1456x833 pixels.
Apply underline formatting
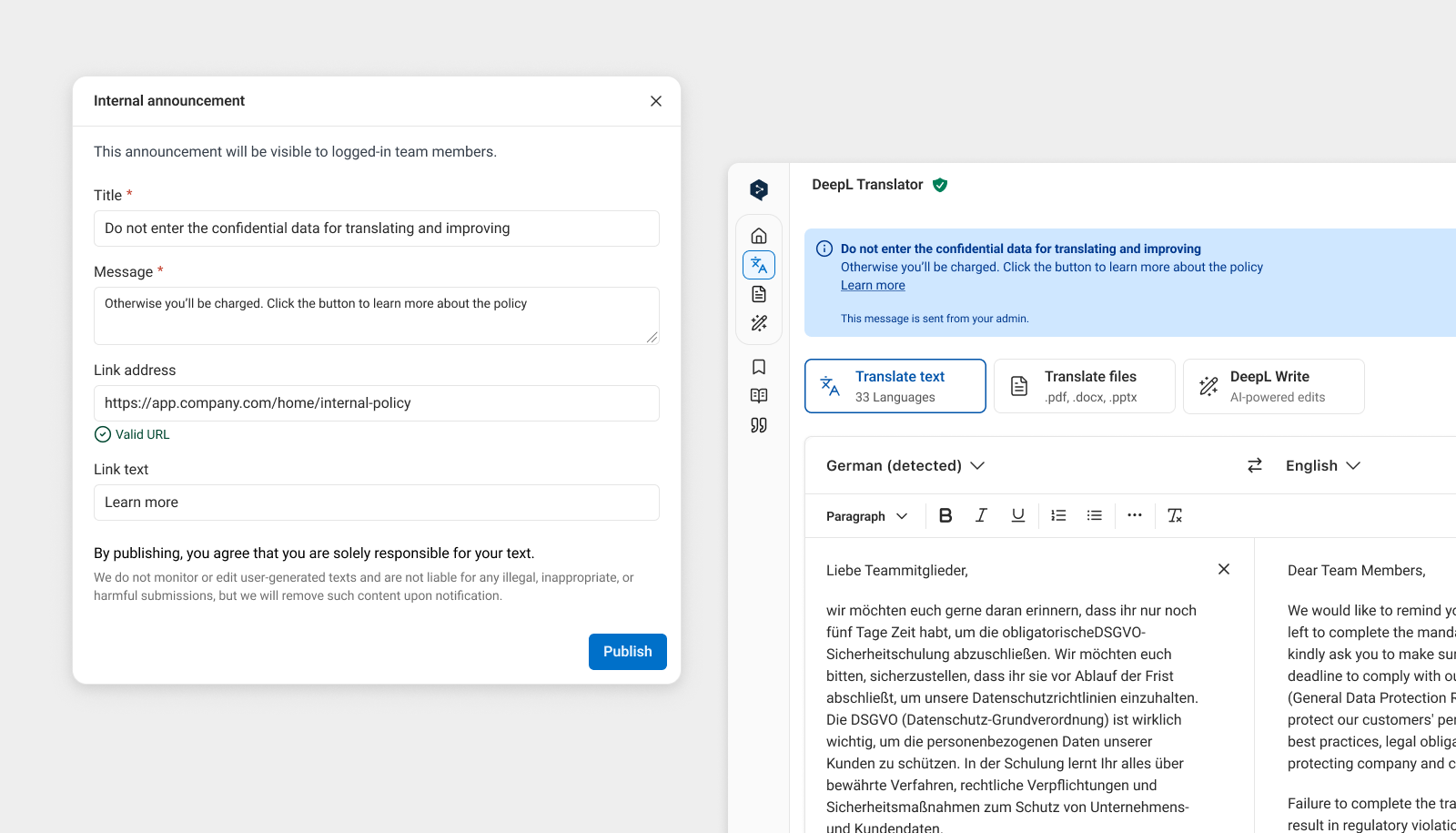pyautogui.click(x=1018, y=515)
